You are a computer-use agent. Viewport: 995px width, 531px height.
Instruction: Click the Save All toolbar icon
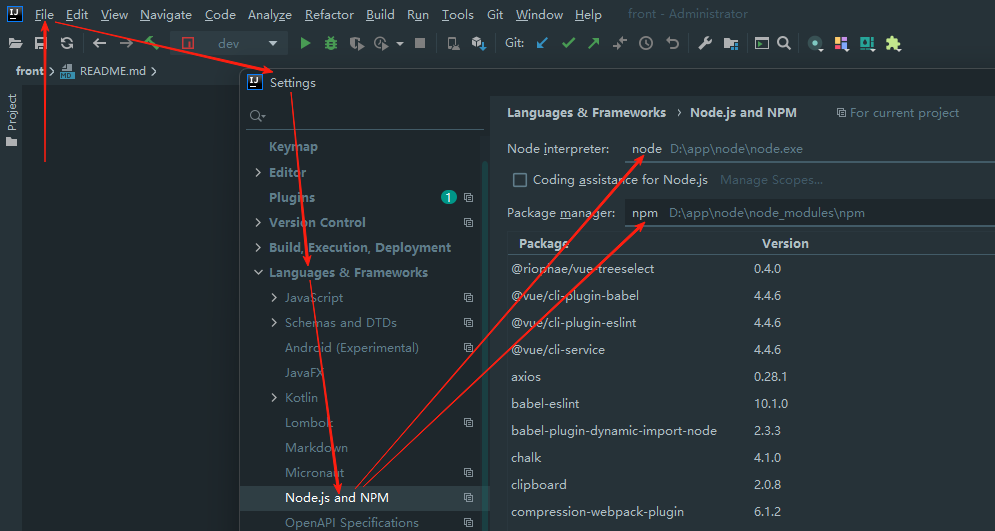(x=41, y=43)
